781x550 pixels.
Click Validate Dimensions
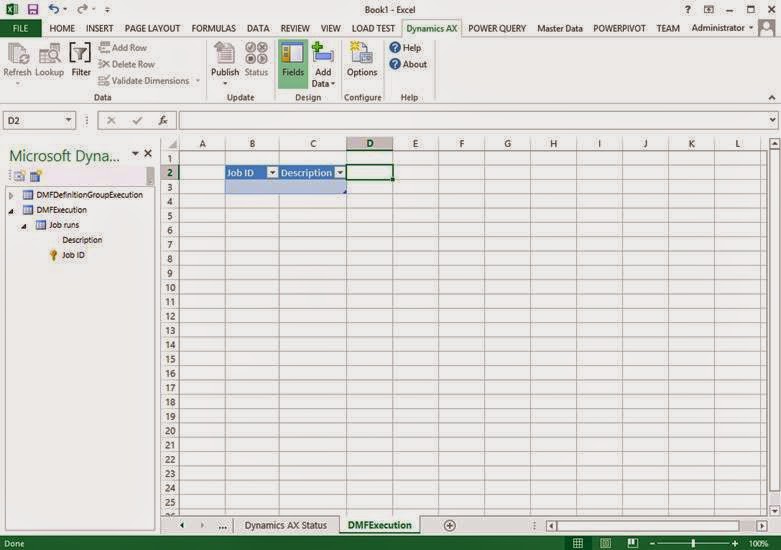pyautogui.click(x=144, y=81)
